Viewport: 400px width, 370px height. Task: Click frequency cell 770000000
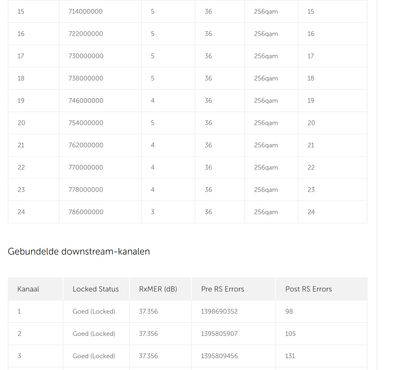[86, 167]
